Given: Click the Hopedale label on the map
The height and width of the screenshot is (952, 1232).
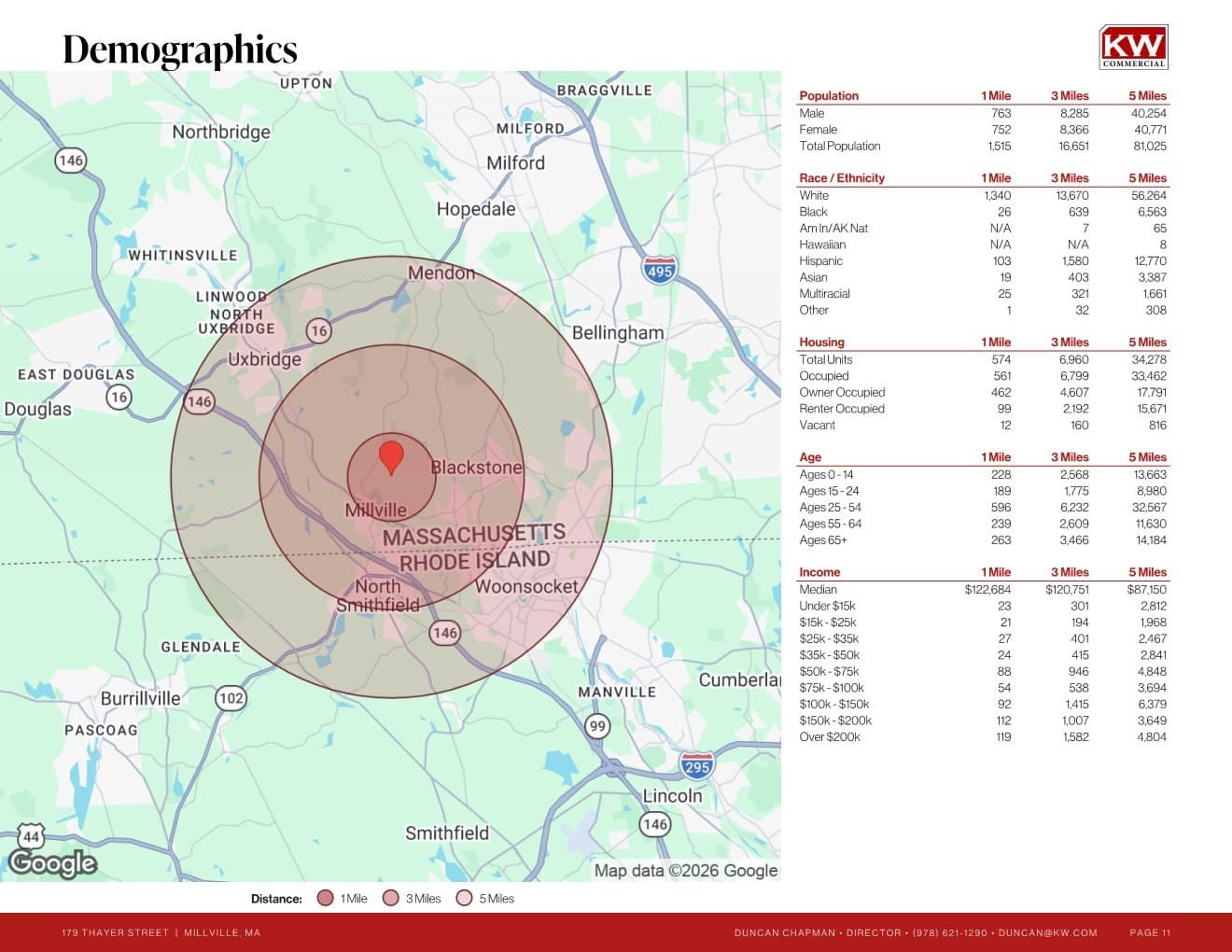Looking at the screenshot, I should [x=476, y=209].
